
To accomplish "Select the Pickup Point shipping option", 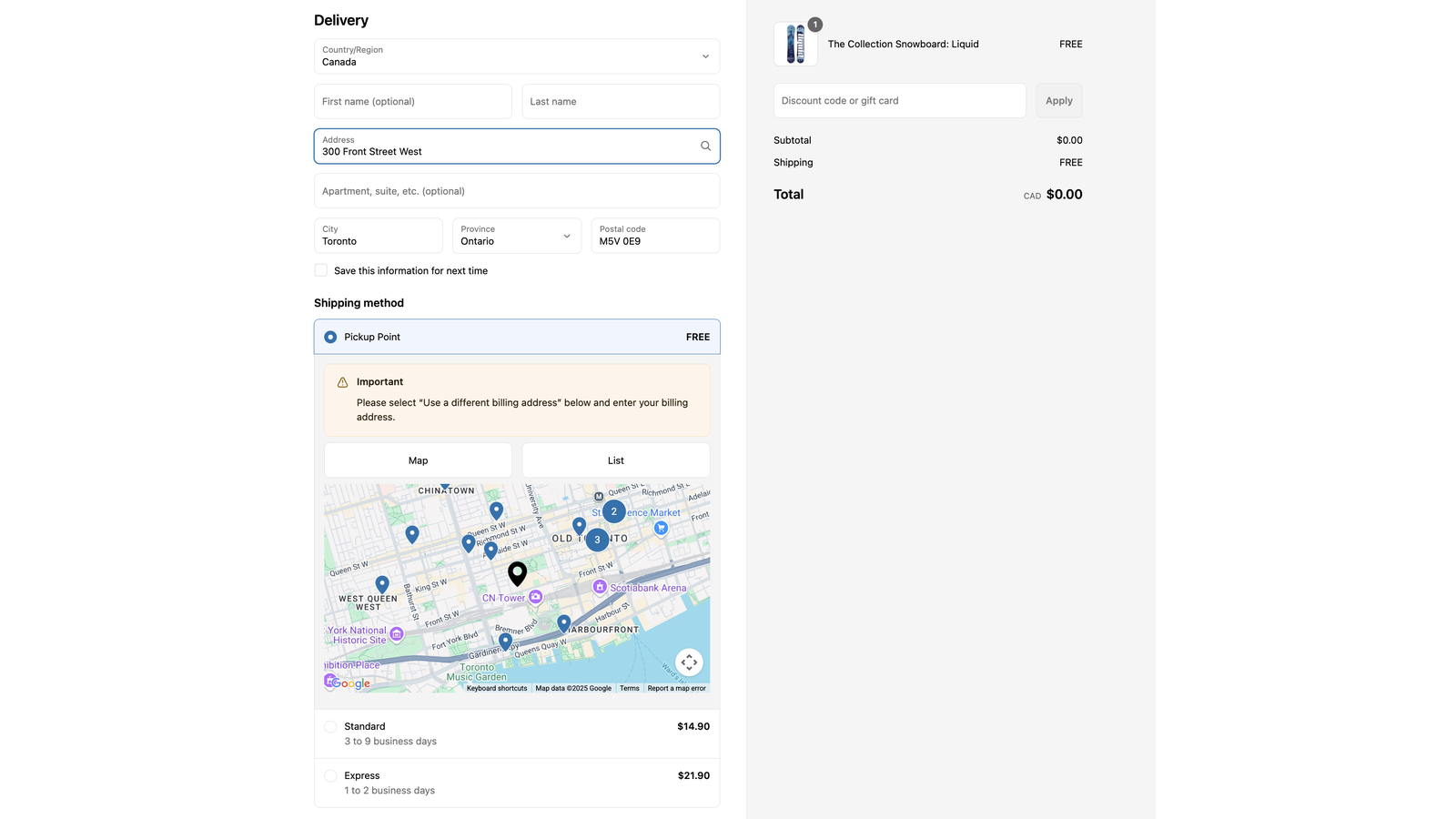I will tap(517, 337).
